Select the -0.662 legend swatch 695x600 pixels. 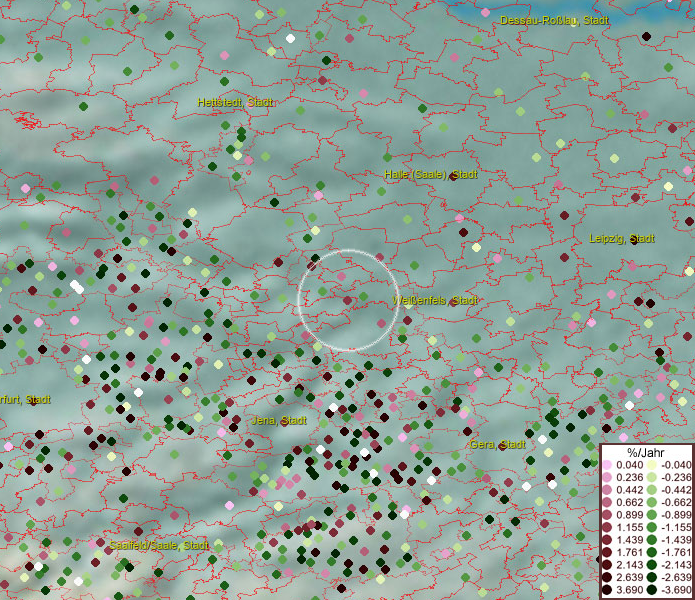tap(652, 503)
